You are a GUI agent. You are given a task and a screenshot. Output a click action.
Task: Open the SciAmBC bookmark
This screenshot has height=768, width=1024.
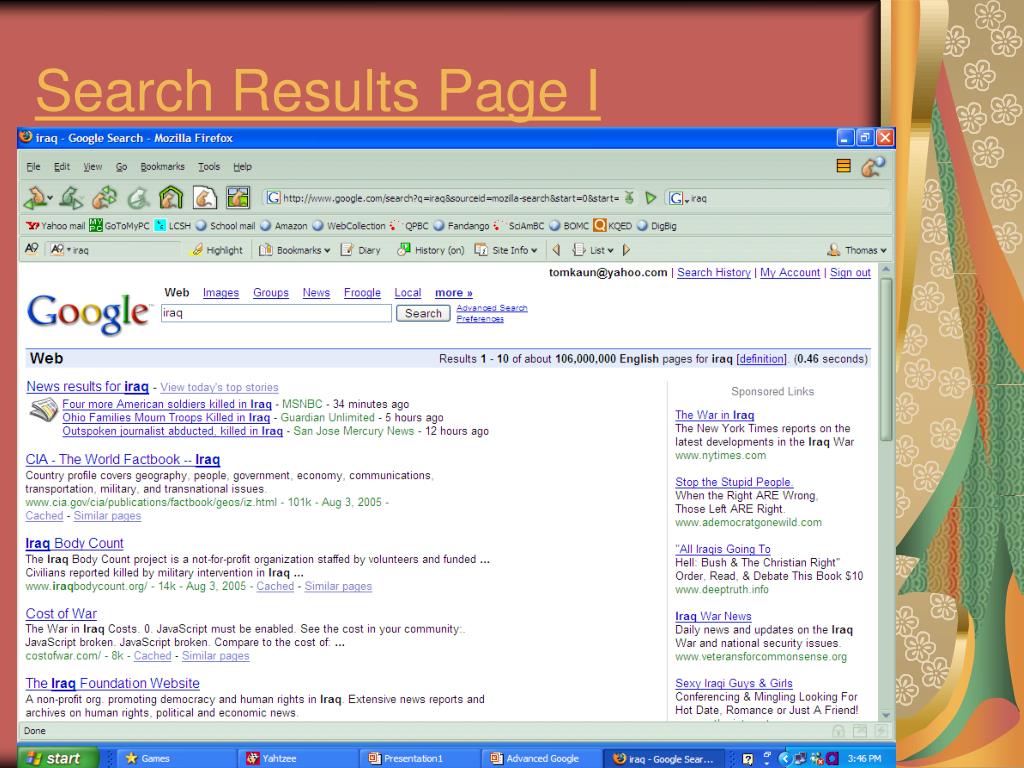[x=519, y=226]
